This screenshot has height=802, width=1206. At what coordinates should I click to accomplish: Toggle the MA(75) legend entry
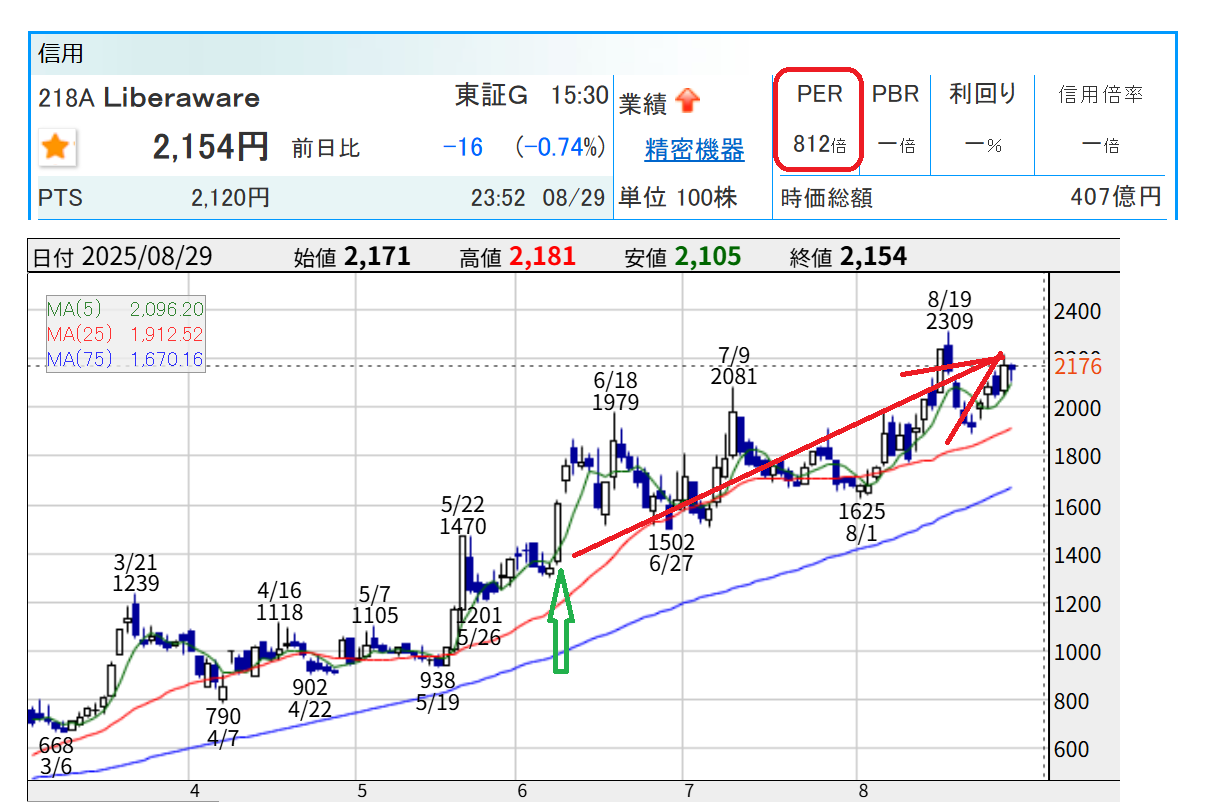click(125, 359)
